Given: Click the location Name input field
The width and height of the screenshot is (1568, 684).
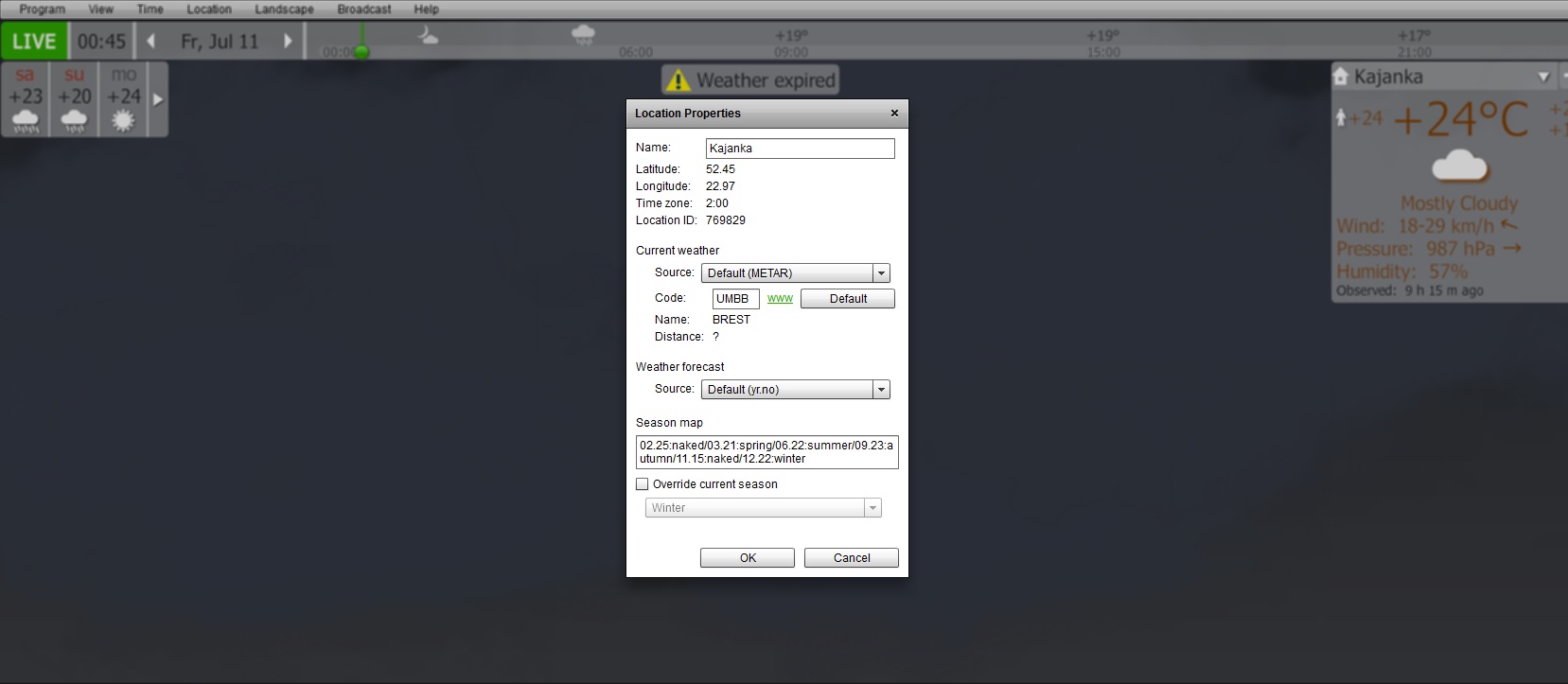Looking at the screenshot, I should [800, 149].
